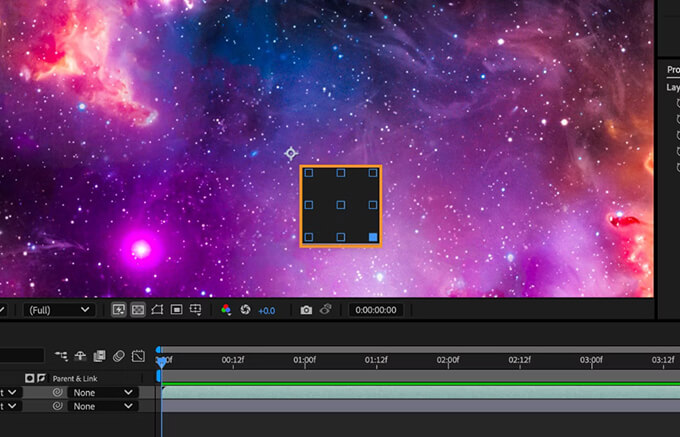This screenshot has height=437, width=680.
Task: Select the top-center anchor point square
Action: [x=341, y=173]
